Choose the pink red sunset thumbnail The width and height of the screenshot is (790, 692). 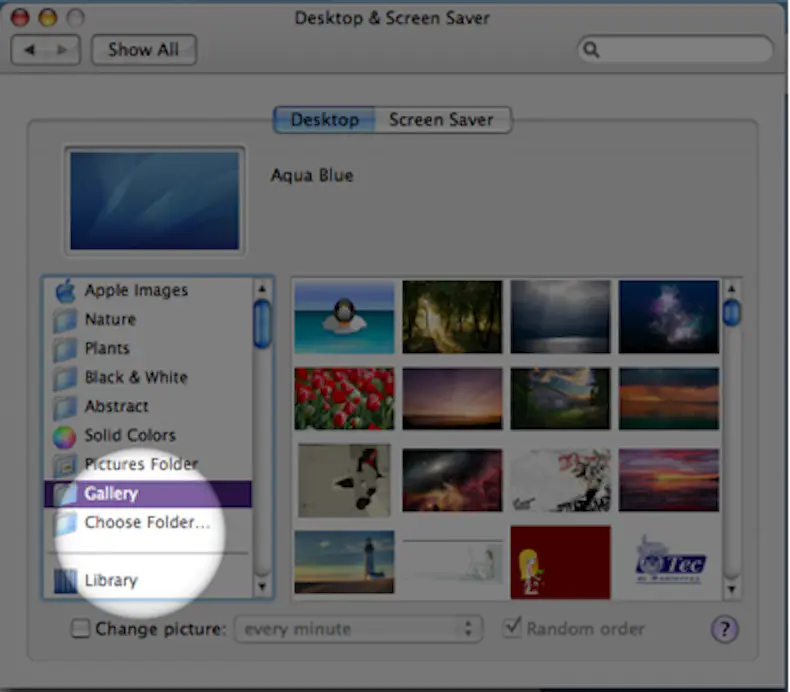pos(669,480)
